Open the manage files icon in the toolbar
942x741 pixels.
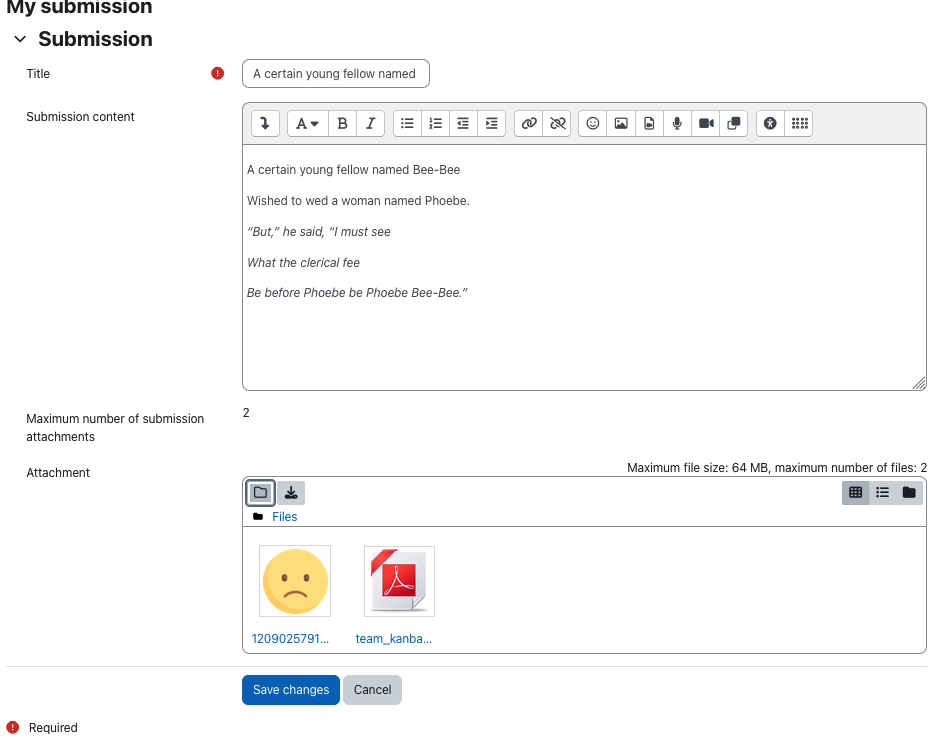[x=734, y=124]
